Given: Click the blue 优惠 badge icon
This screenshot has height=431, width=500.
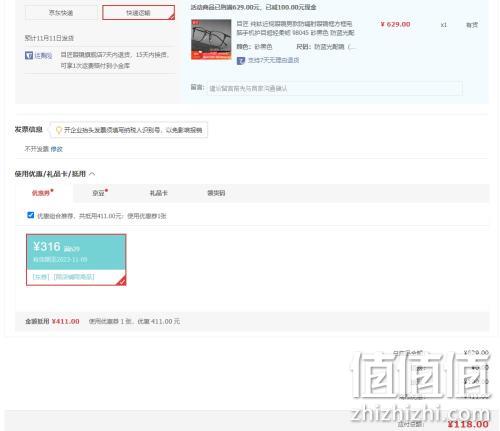Looking at the screenshot, I should point(29,55).
